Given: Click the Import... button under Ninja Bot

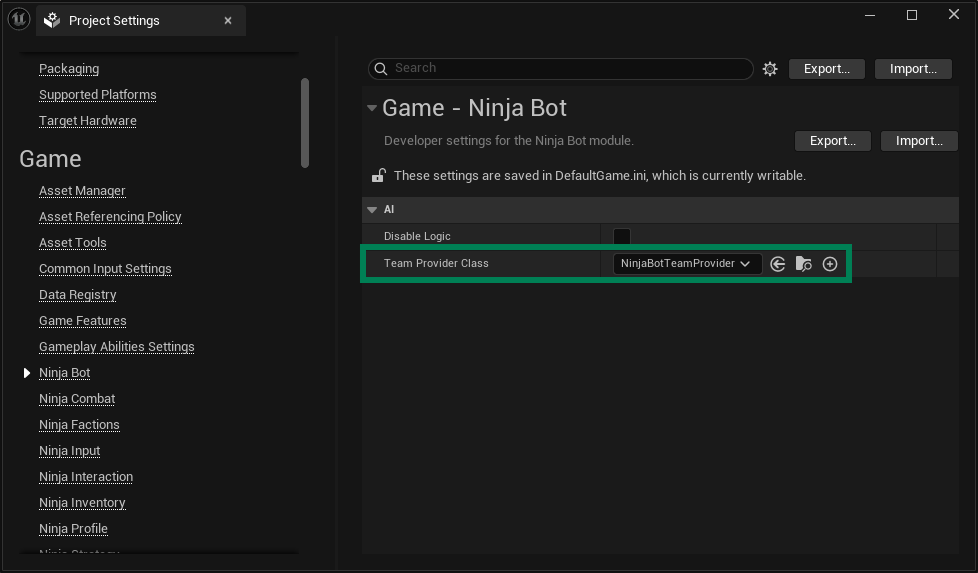Looking at the screenshot, I should tap(919, 141).
